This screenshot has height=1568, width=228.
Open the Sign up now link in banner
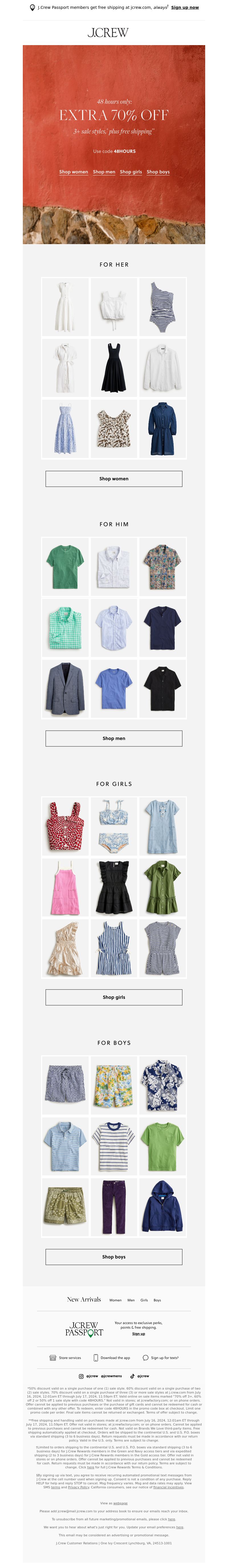(x=185, y=8)
